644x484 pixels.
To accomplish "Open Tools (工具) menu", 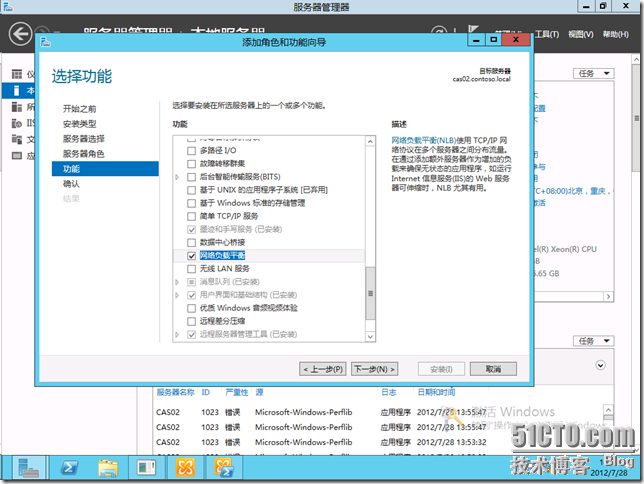I will (547, 35).
